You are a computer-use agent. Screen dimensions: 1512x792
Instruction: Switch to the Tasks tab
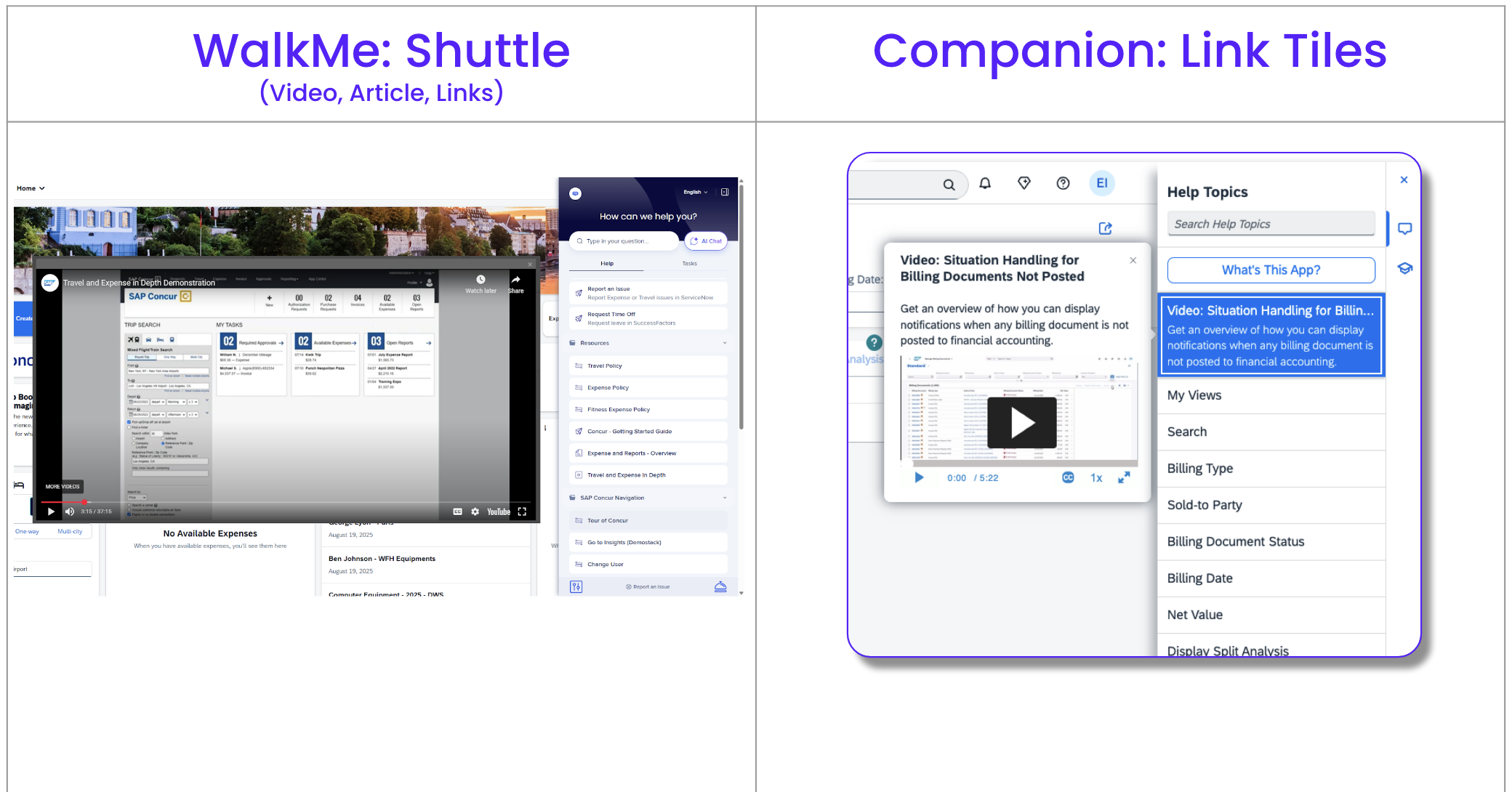pyautogui.click(x=689, y=264)
